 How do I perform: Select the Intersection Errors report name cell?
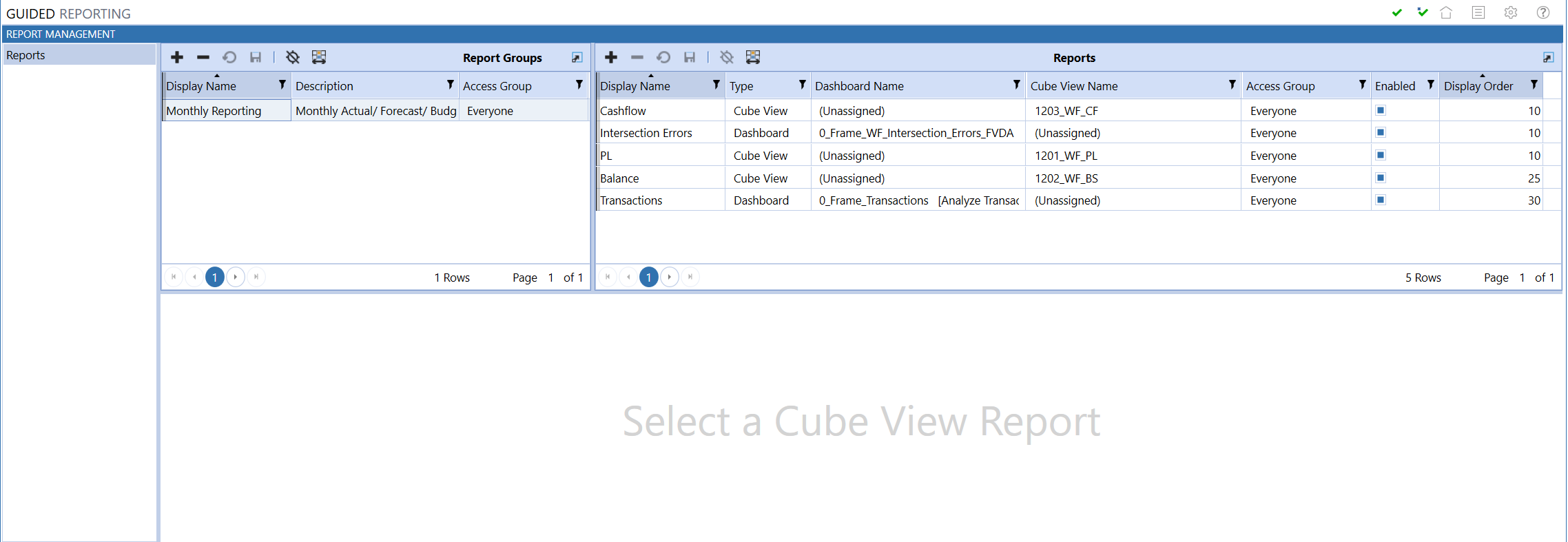point(661,133)
